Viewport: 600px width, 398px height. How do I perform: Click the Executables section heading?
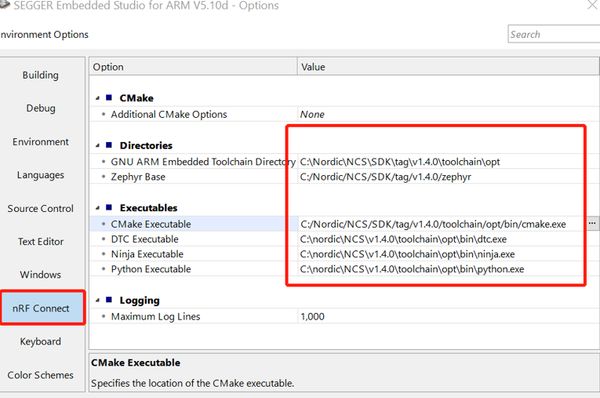click(x=148, y=208)
